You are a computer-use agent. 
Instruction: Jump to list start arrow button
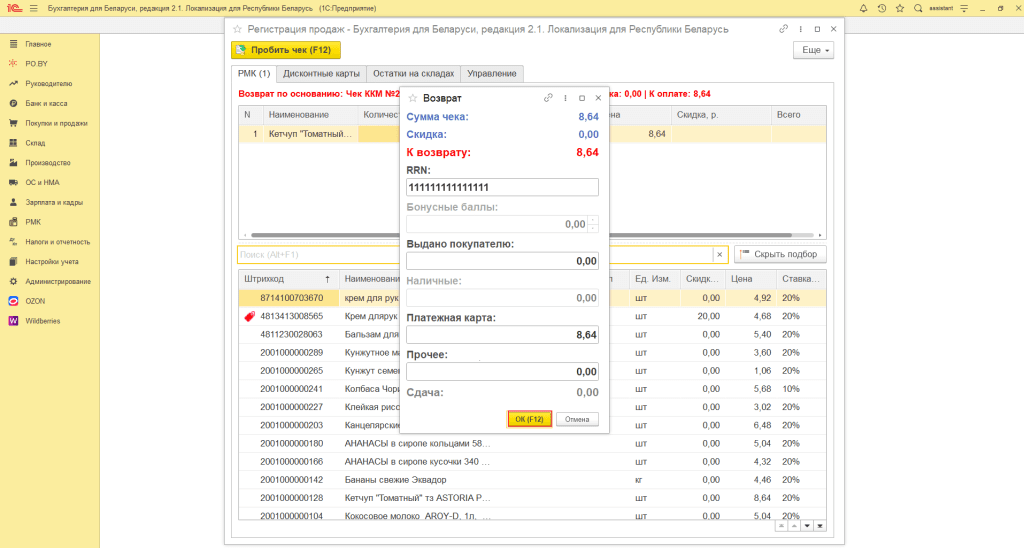(x=782, y=526)
